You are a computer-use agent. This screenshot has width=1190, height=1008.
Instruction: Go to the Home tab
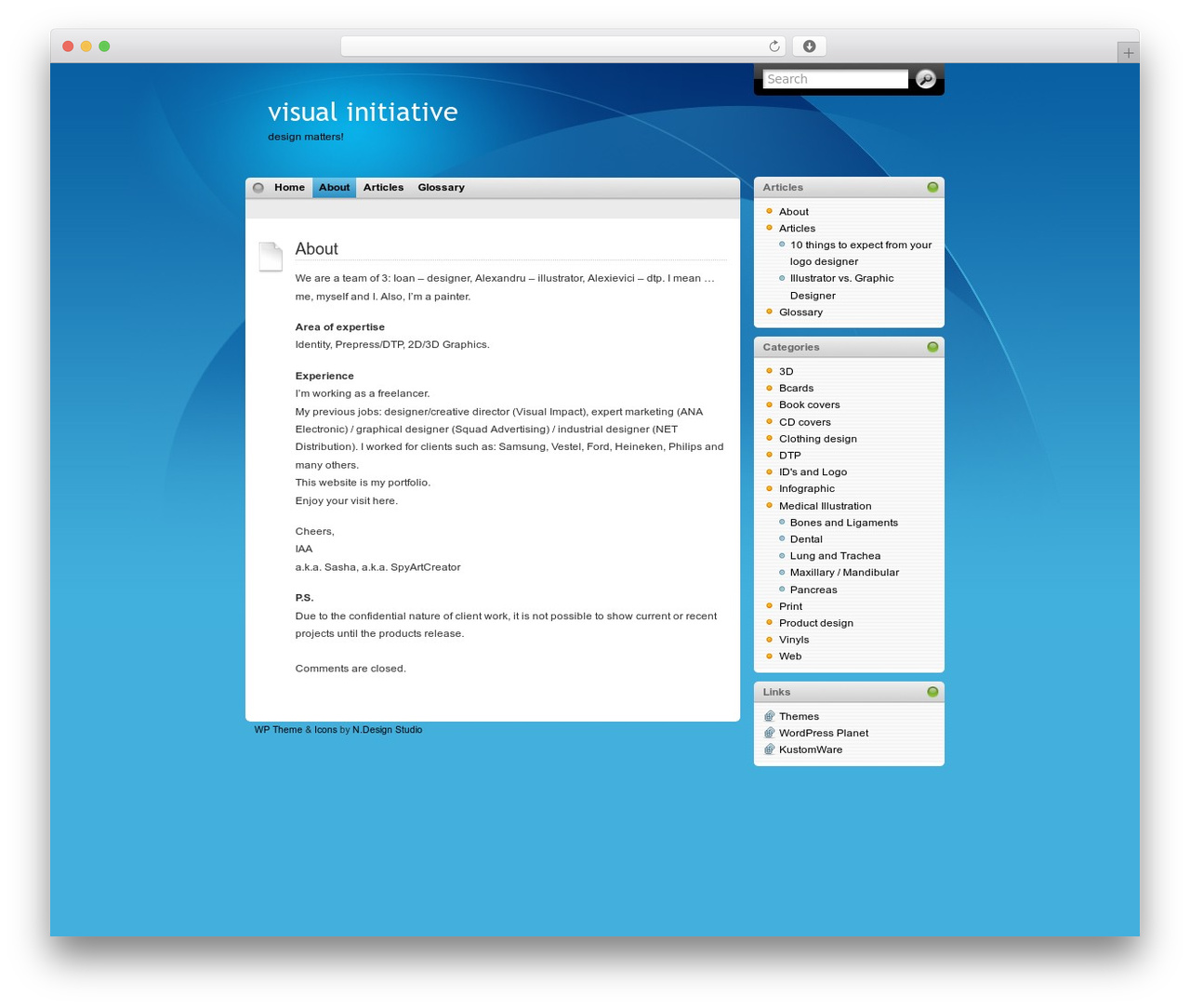coord(289,188)
